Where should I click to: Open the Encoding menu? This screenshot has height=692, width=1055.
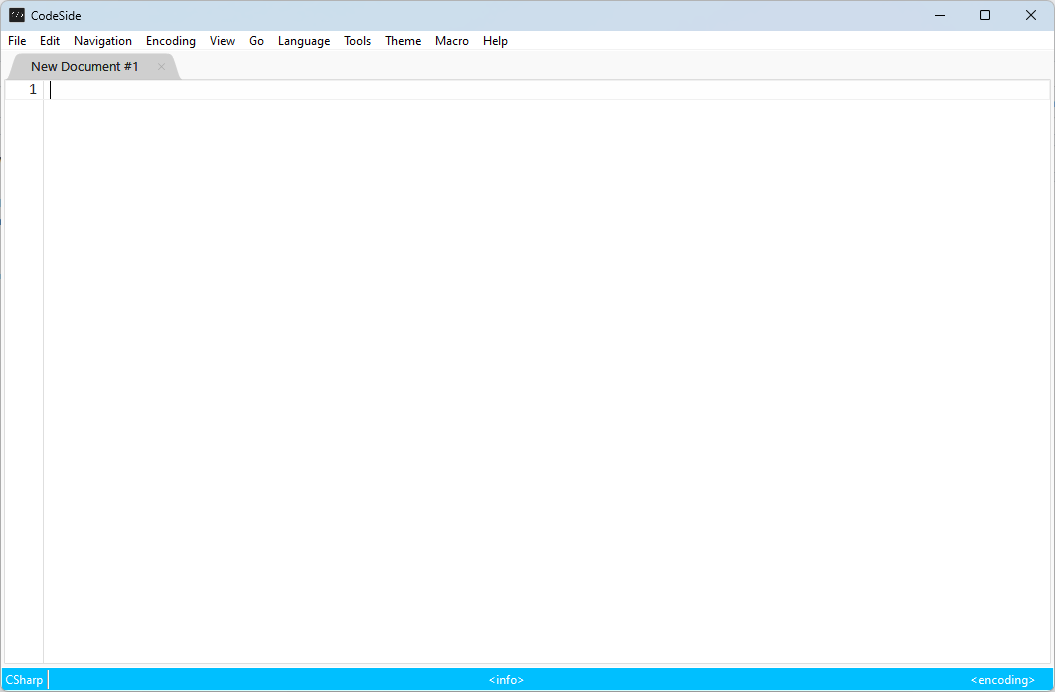[x=170, y=41]
